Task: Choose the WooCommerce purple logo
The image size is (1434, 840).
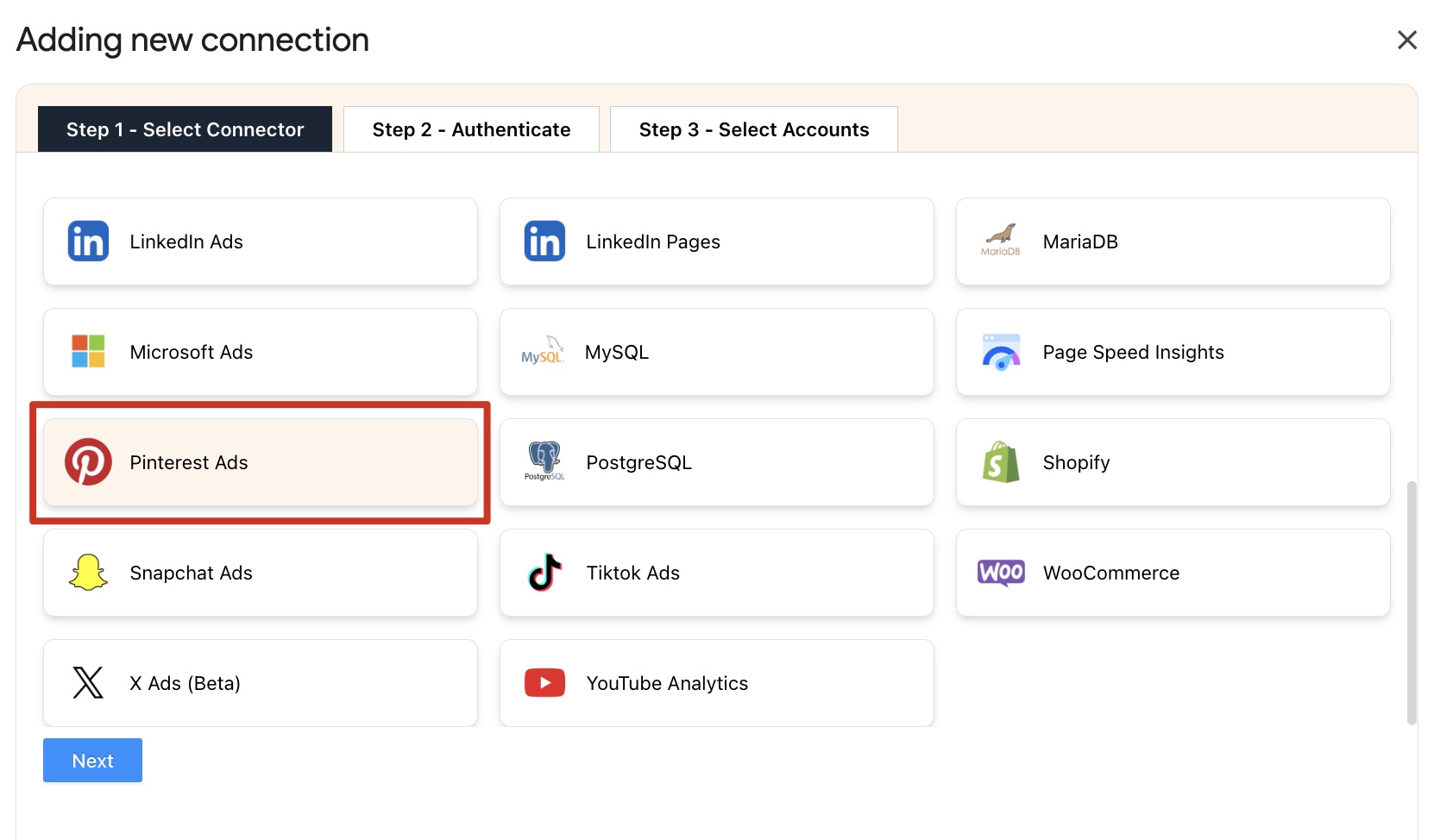Action: [1001, 573]
